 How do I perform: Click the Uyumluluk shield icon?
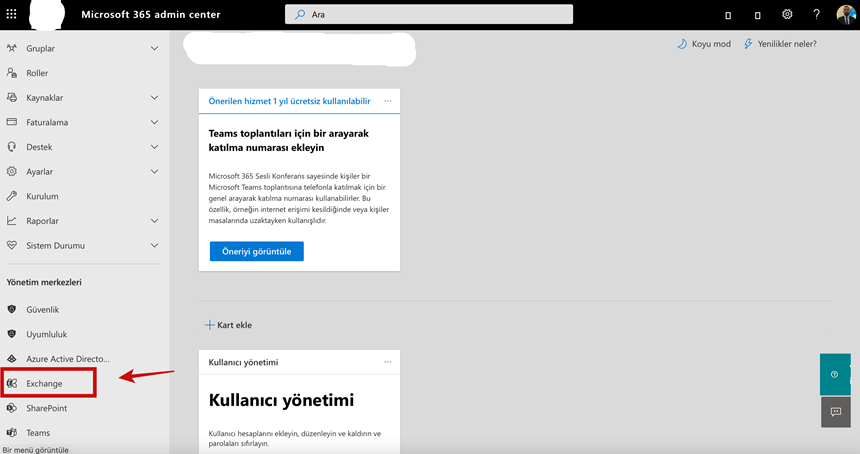tap(12, 334)
